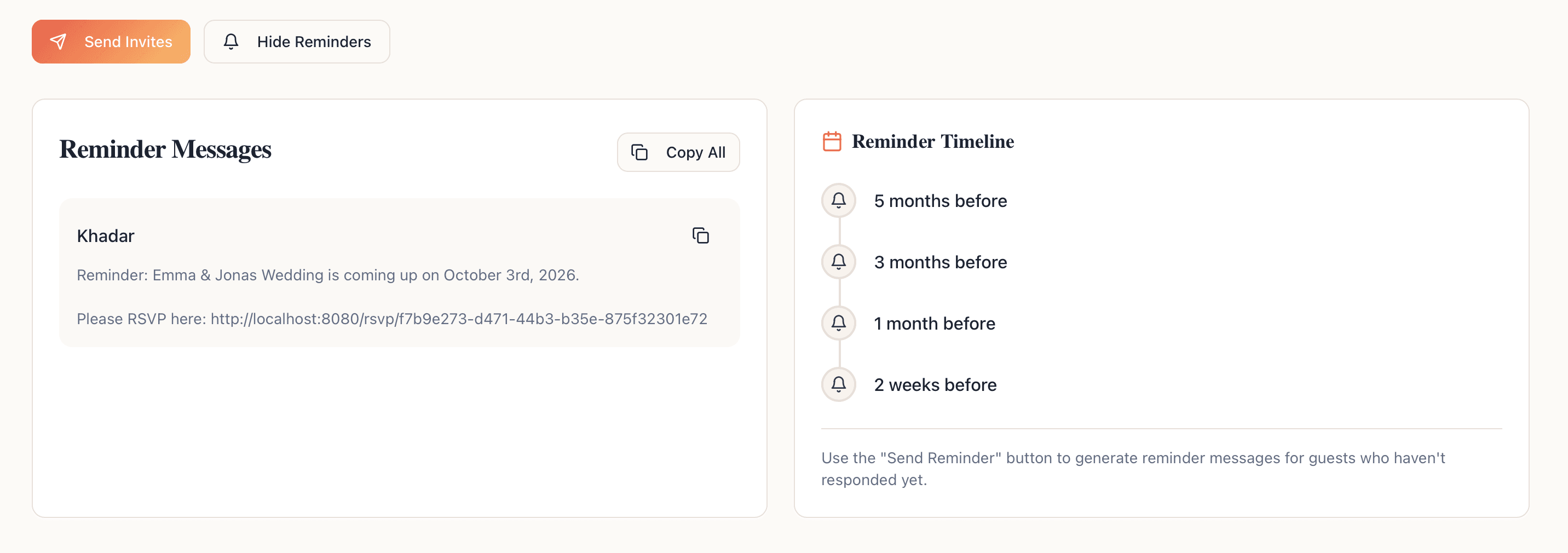The height and width of the screenshot is (553, 1568).
Task: Click the 3 months before timeline label
Action: point(941,262)
